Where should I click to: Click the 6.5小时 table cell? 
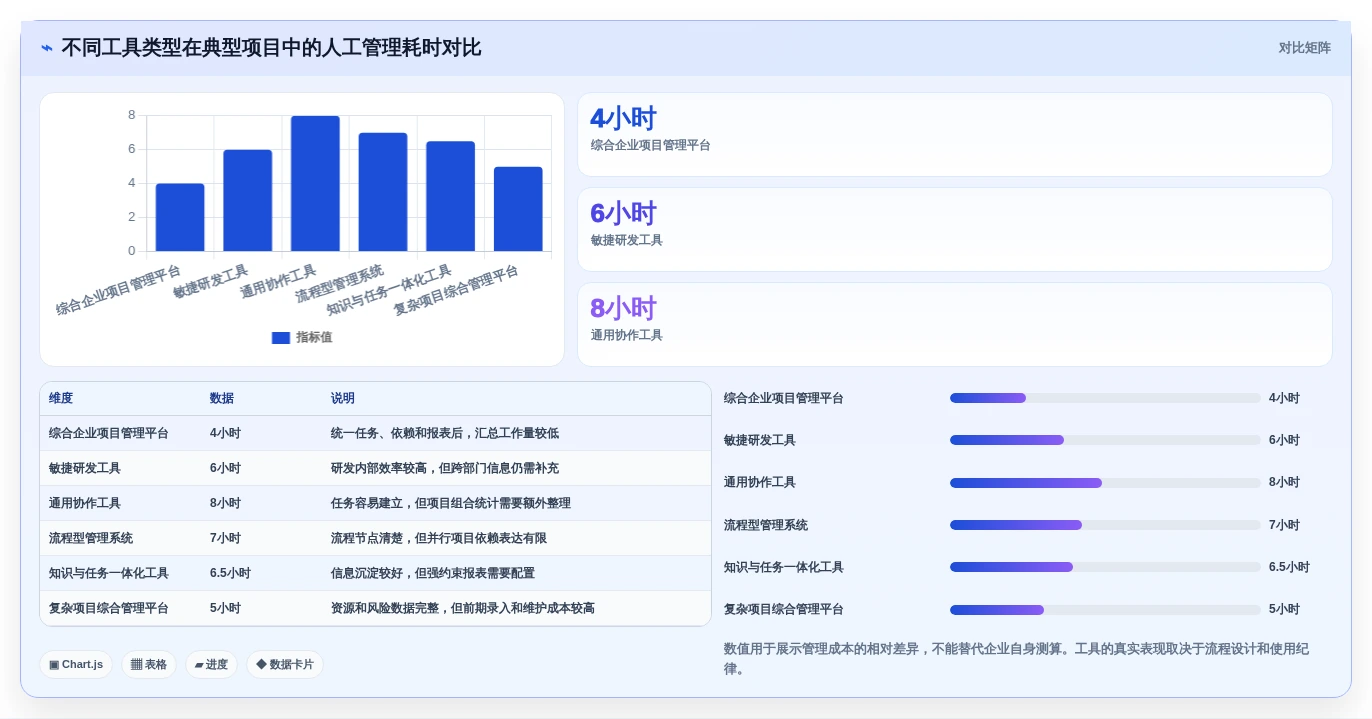click(230, 573)
